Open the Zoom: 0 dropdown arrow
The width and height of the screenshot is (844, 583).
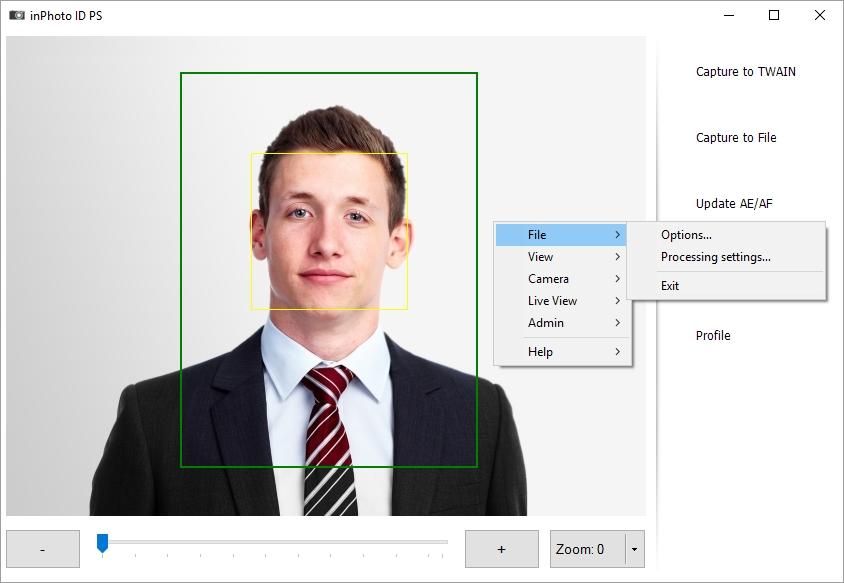pos(635,549)
